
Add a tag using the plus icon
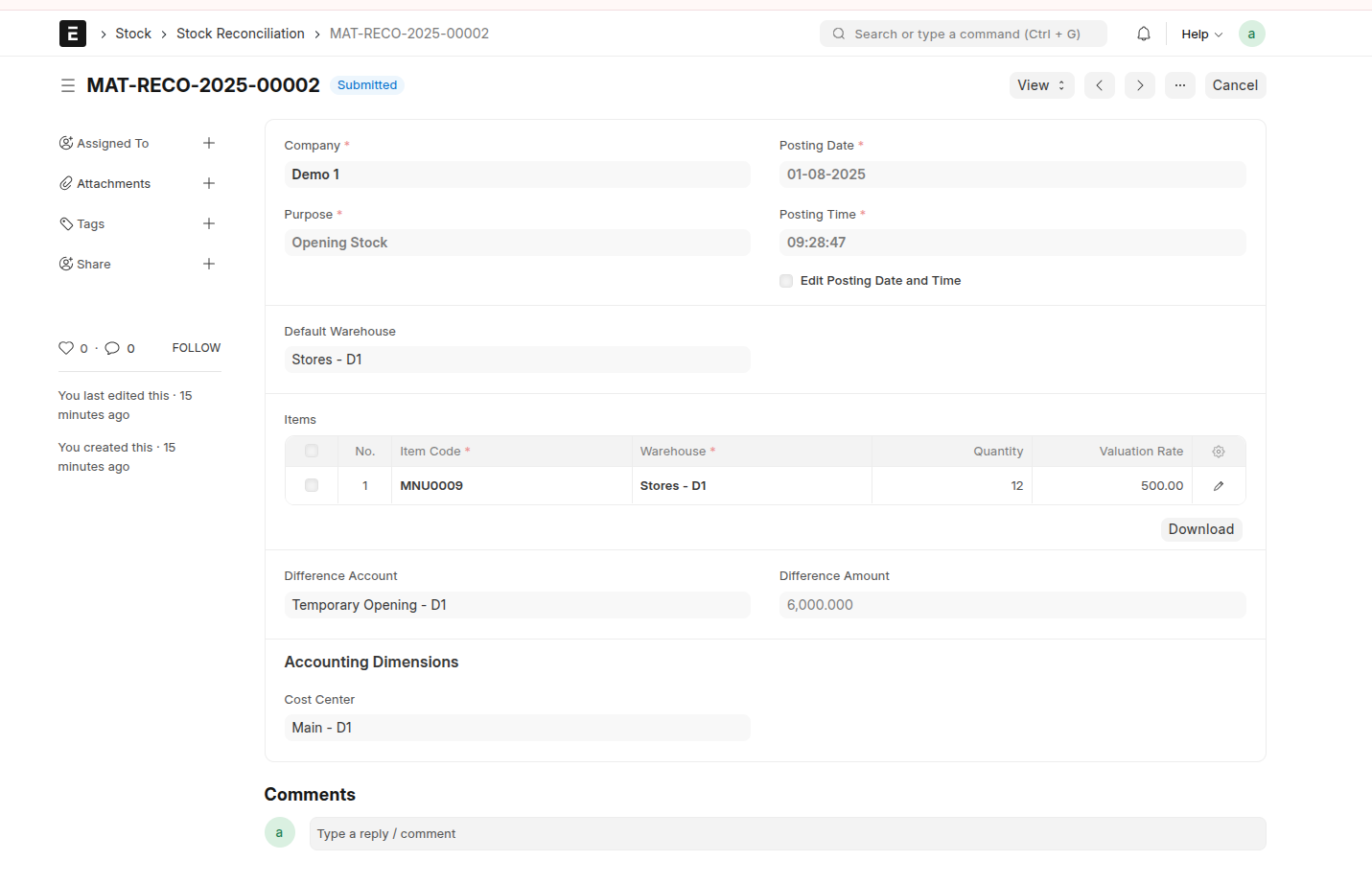pyautogui.click(x=209, y=223)
